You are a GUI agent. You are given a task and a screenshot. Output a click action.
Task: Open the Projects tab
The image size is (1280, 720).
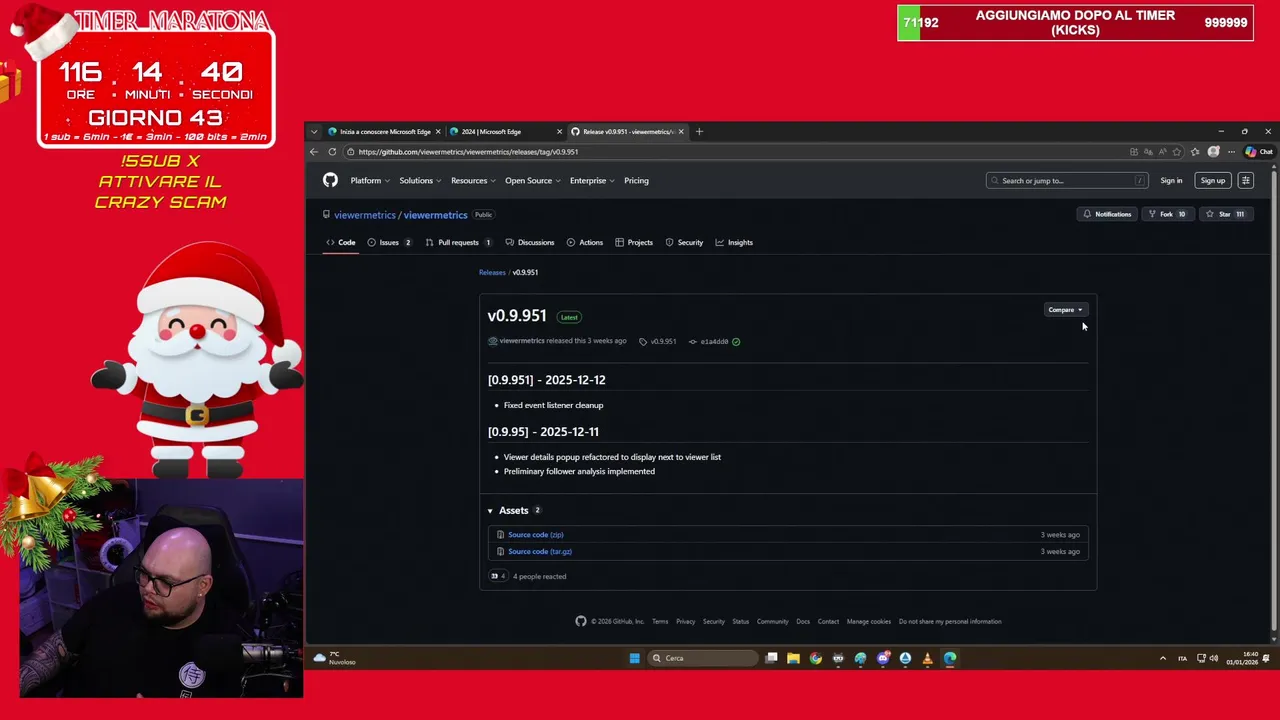click(x=634, y=242)
